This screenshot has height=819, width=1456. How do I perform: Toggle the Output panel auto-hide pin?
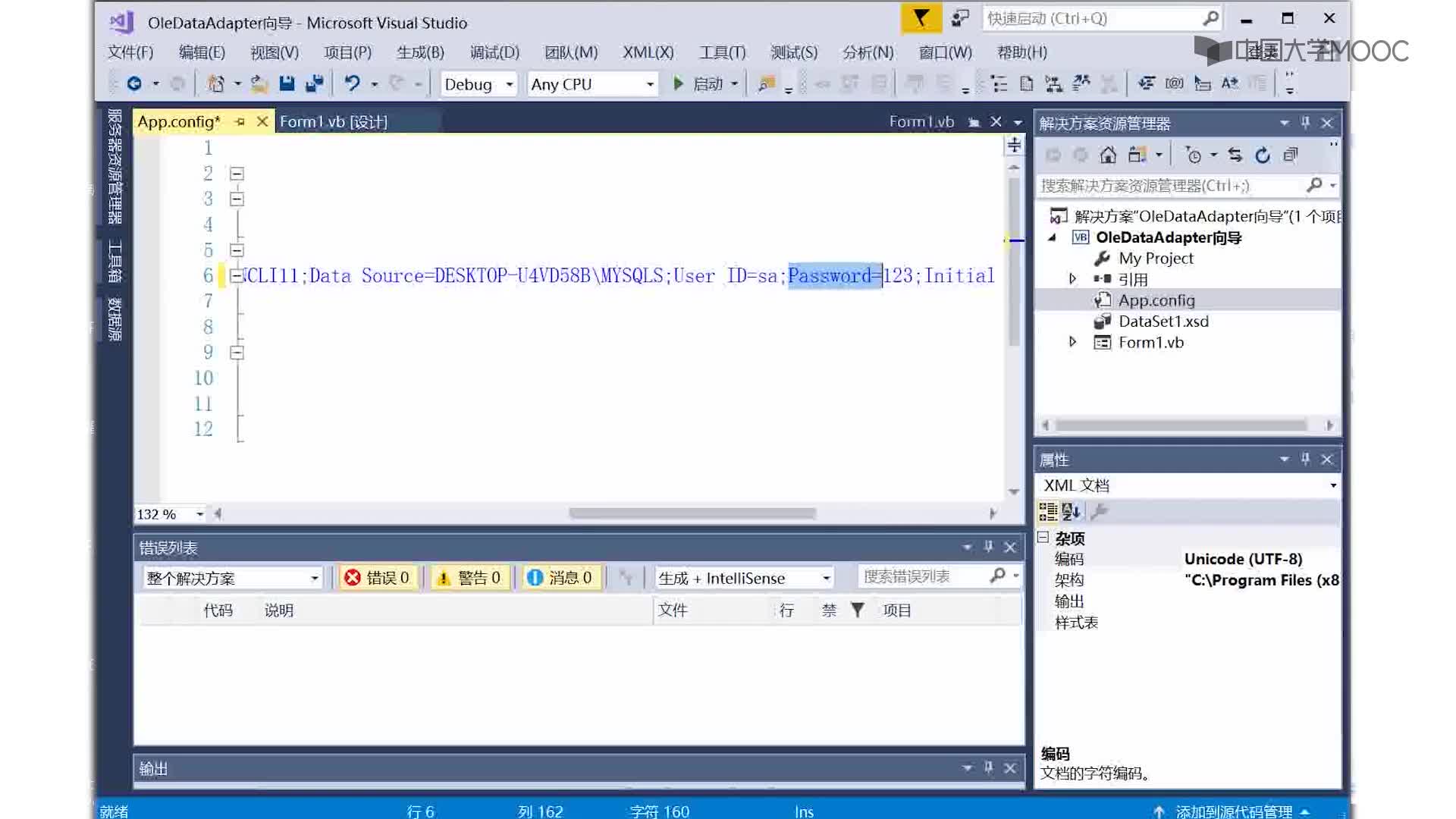pyautogui.click(x=988, y=767)
